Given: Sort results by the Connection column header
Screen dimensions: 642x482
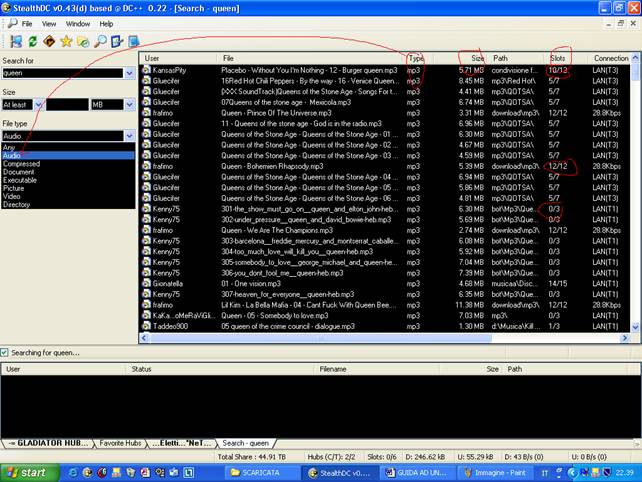Looking at the screenshot, I should 610,58.
